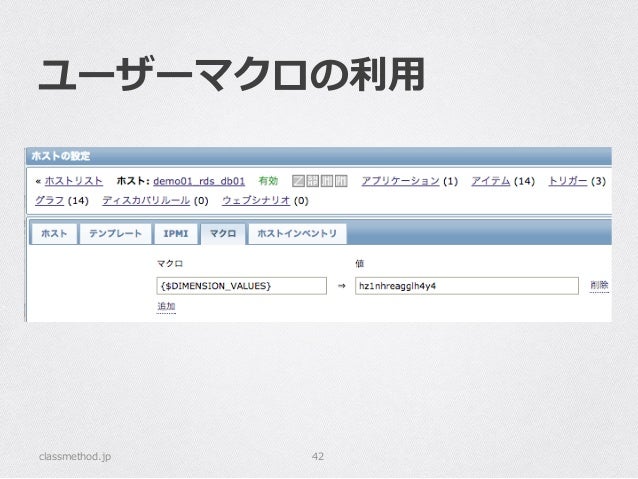Focus the {$DIMENSION_VALUES} macro name field
The width and height of the screenshot is (638, 479).
pos(241,286)
